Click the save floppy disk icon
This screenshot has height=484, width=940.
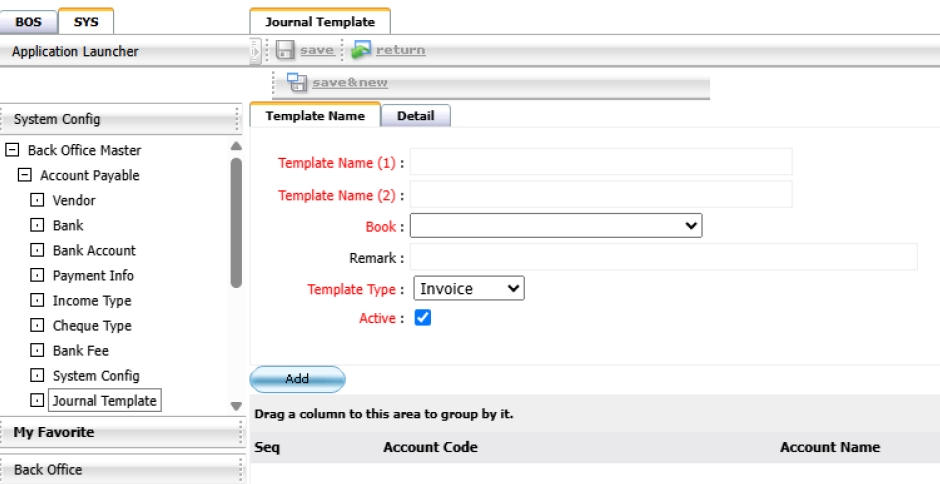[285, 50]
